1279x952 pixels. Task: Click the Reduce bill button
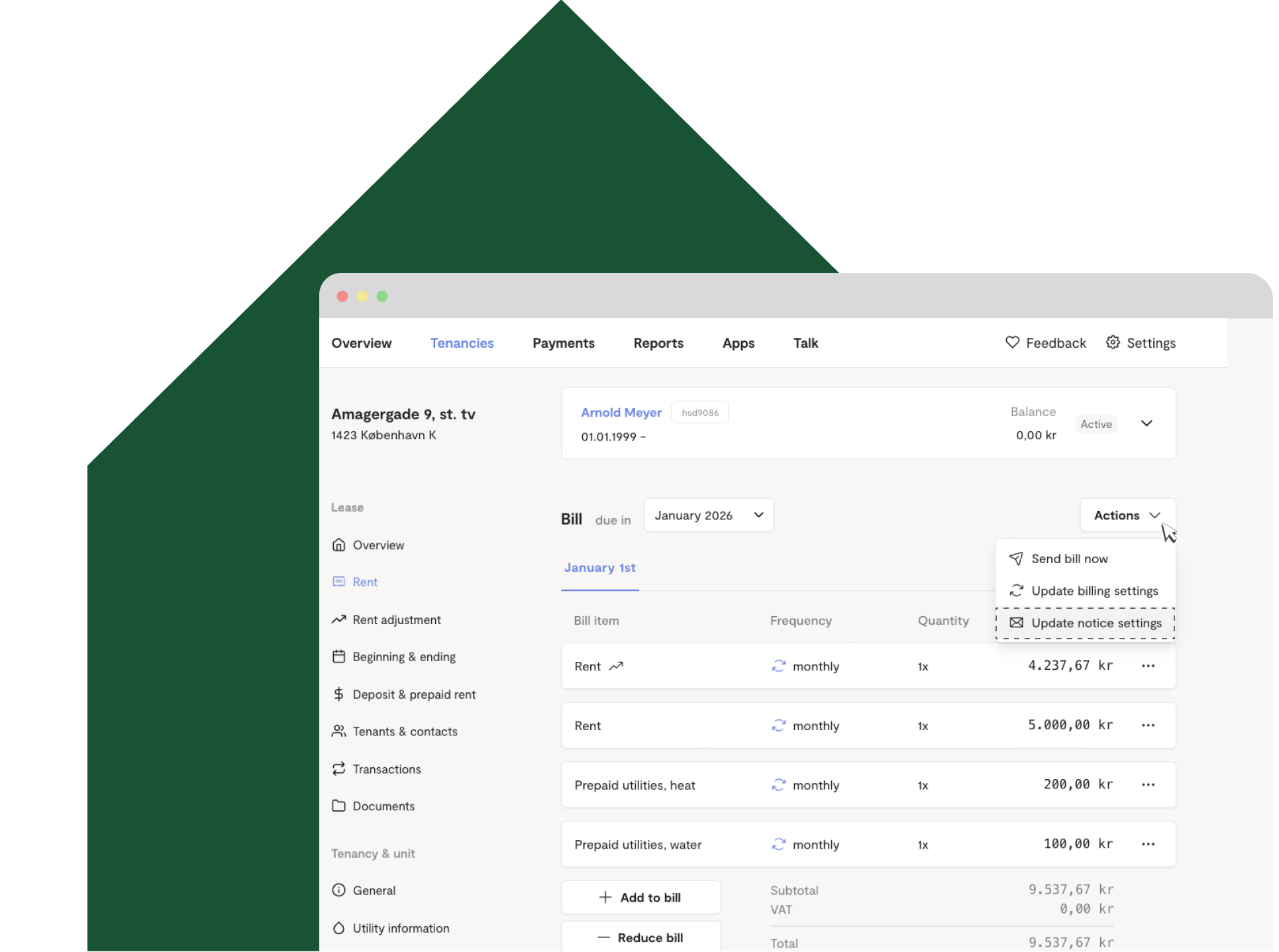[640, 936]
